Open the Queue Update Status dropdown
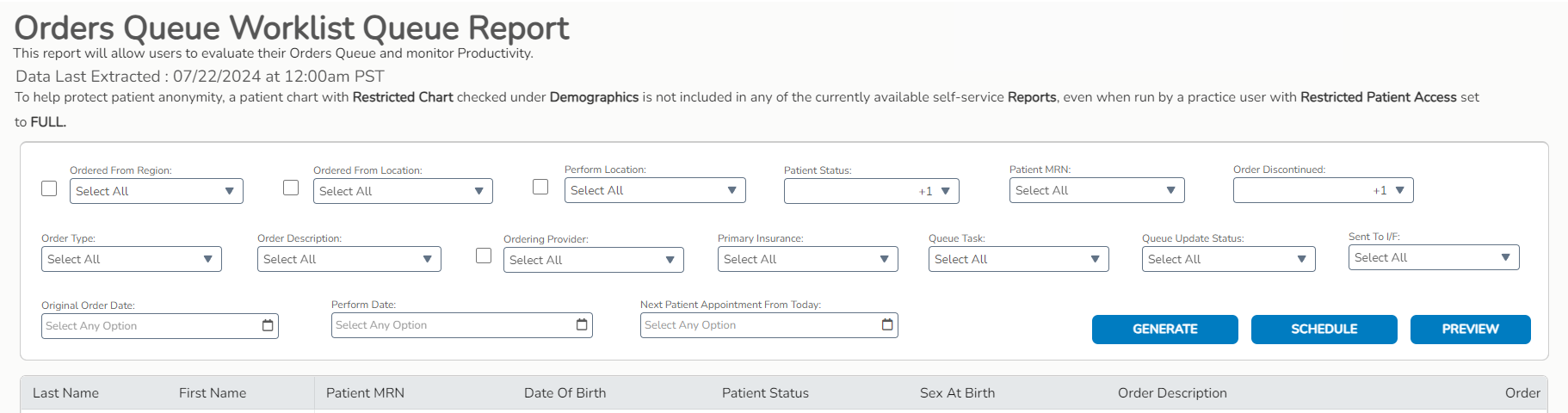The image size is (1568, 413). (1228, 259)
